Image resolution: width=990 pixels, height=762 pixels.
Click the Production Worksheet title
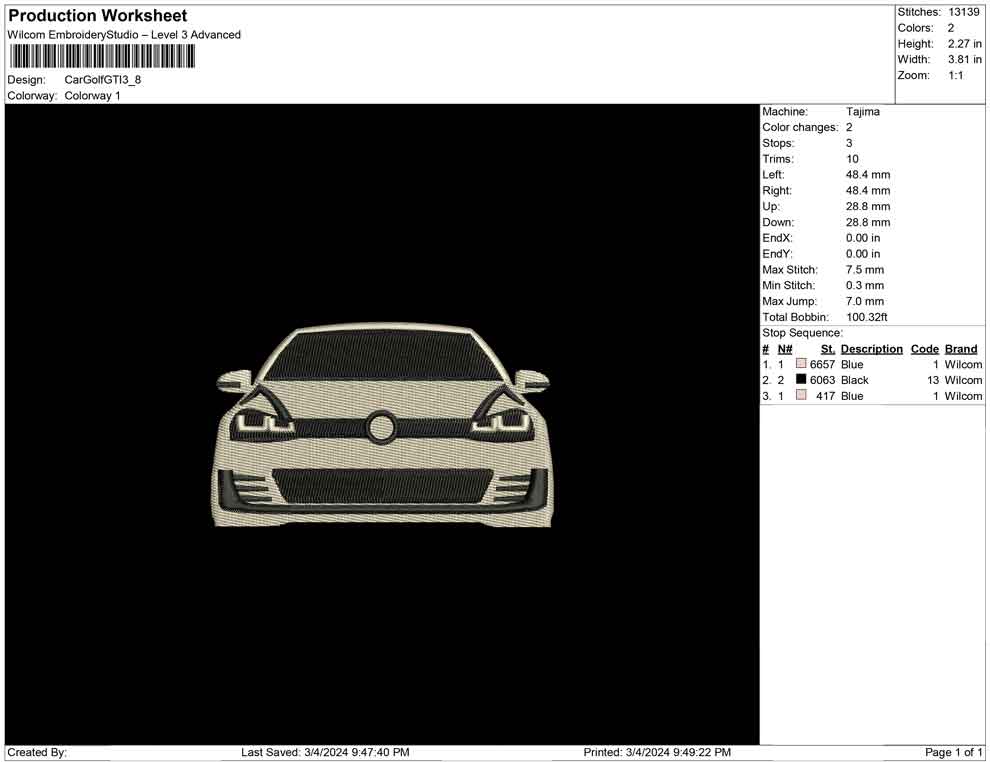(98, 16)
